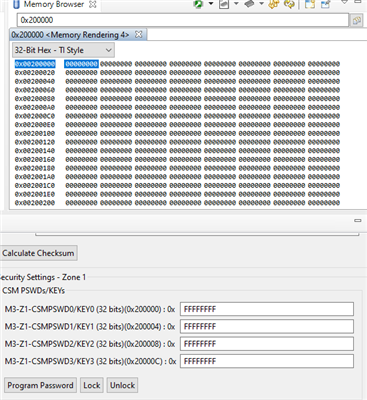Select the address label 0x00200020
The image size is (367, 400).
click(35, 72)
